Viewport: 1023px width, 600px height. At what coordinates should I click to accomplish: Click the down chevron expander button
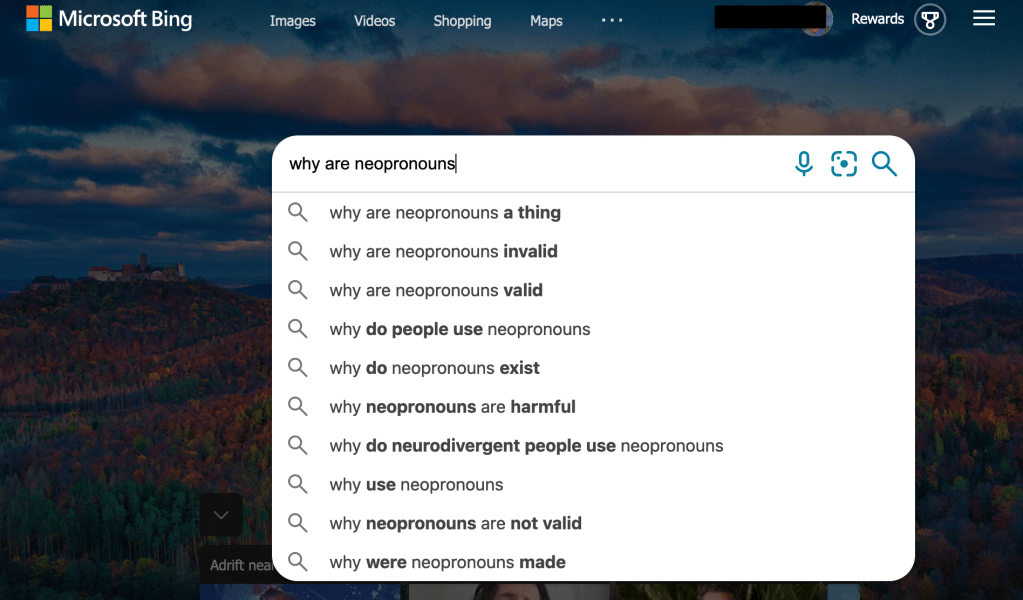tap(221, 515)
